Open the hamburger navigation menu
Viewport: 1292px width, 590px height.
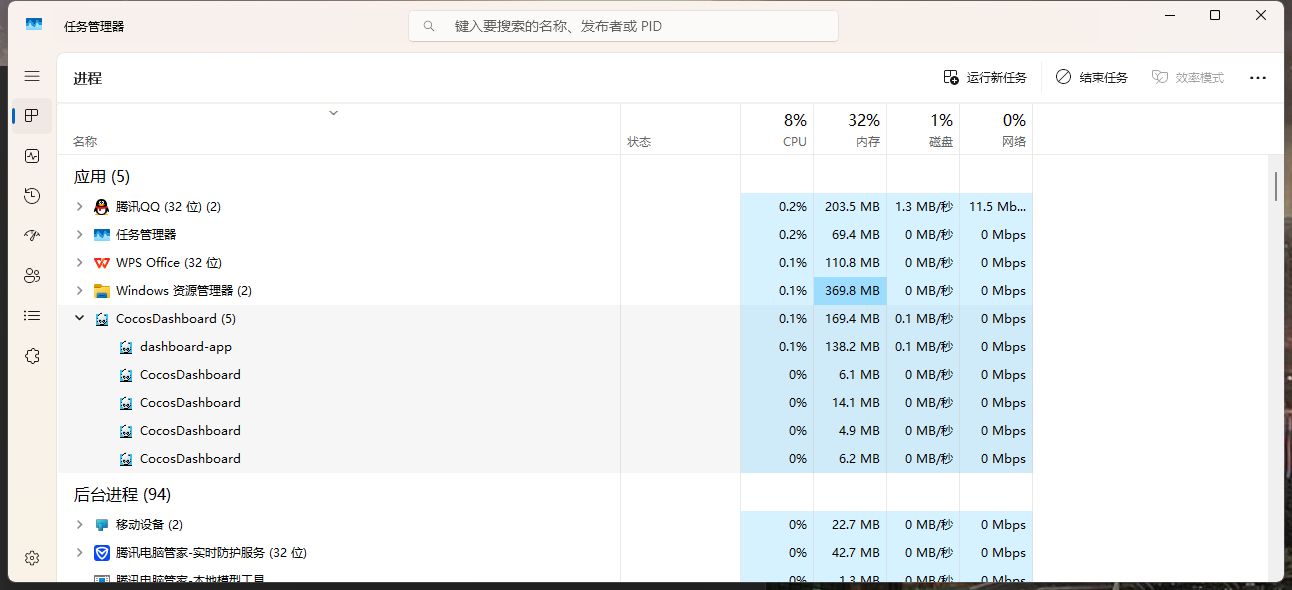32,76
